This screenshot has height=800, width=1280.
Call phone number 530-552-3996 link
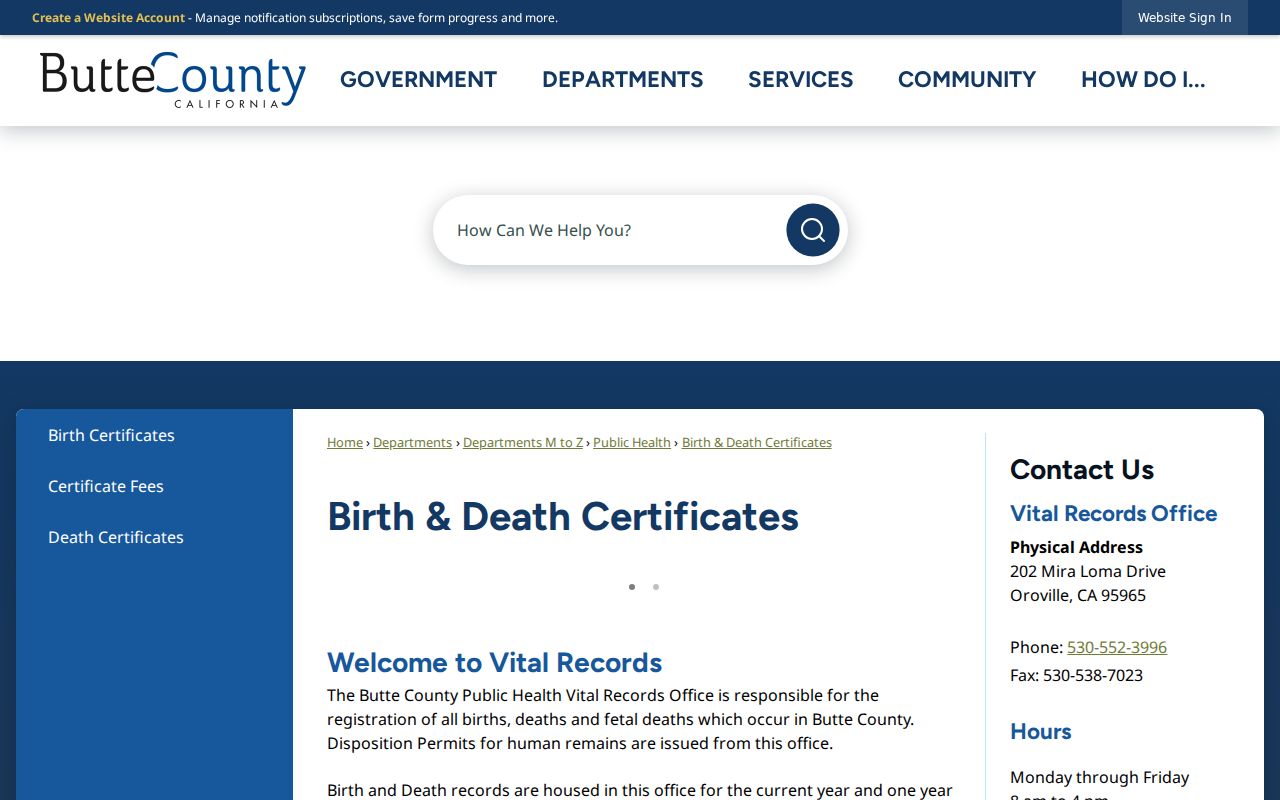tap(1117, 647)
